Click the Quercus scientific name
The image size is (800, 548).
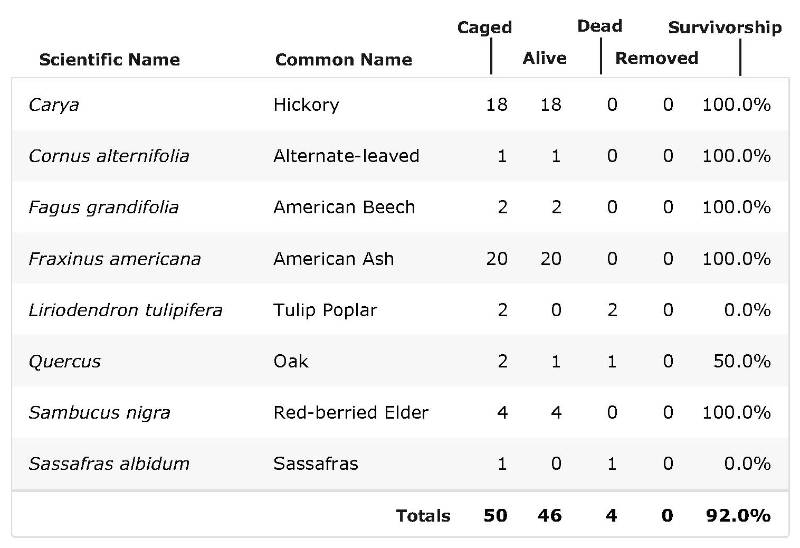65,361
